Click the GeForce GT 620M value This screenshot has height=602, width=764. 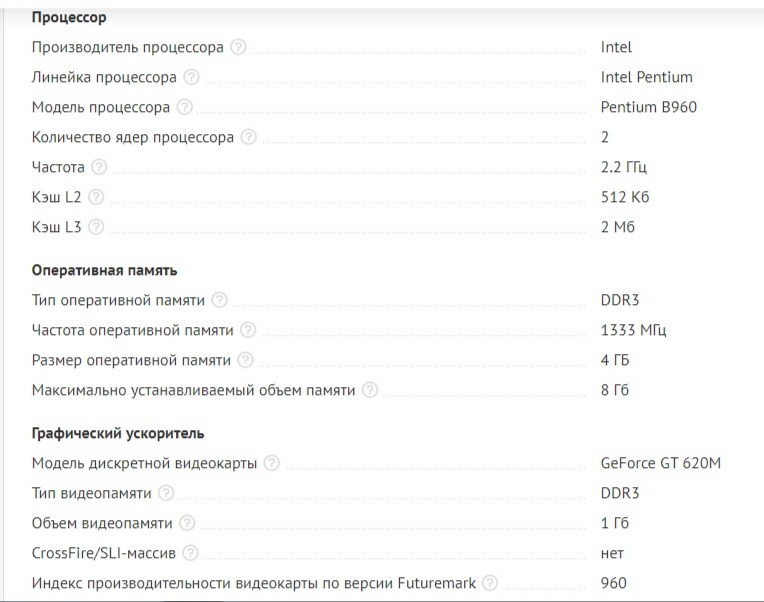660,463
